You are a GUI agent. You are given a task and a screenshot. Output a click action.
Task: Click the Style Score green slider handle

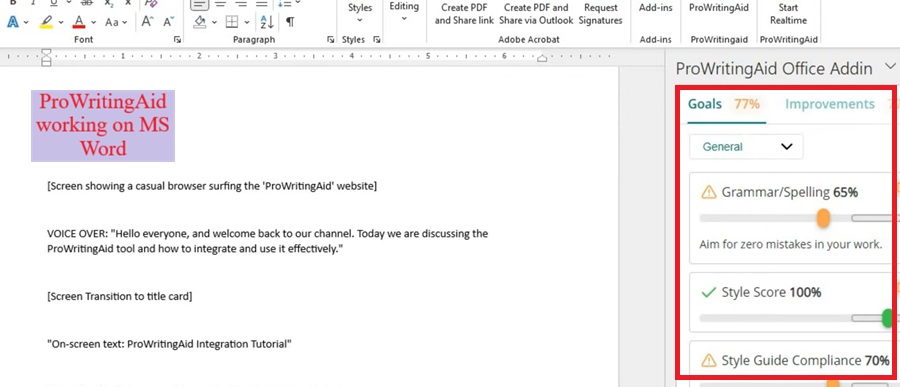click(x=887, y=318)
